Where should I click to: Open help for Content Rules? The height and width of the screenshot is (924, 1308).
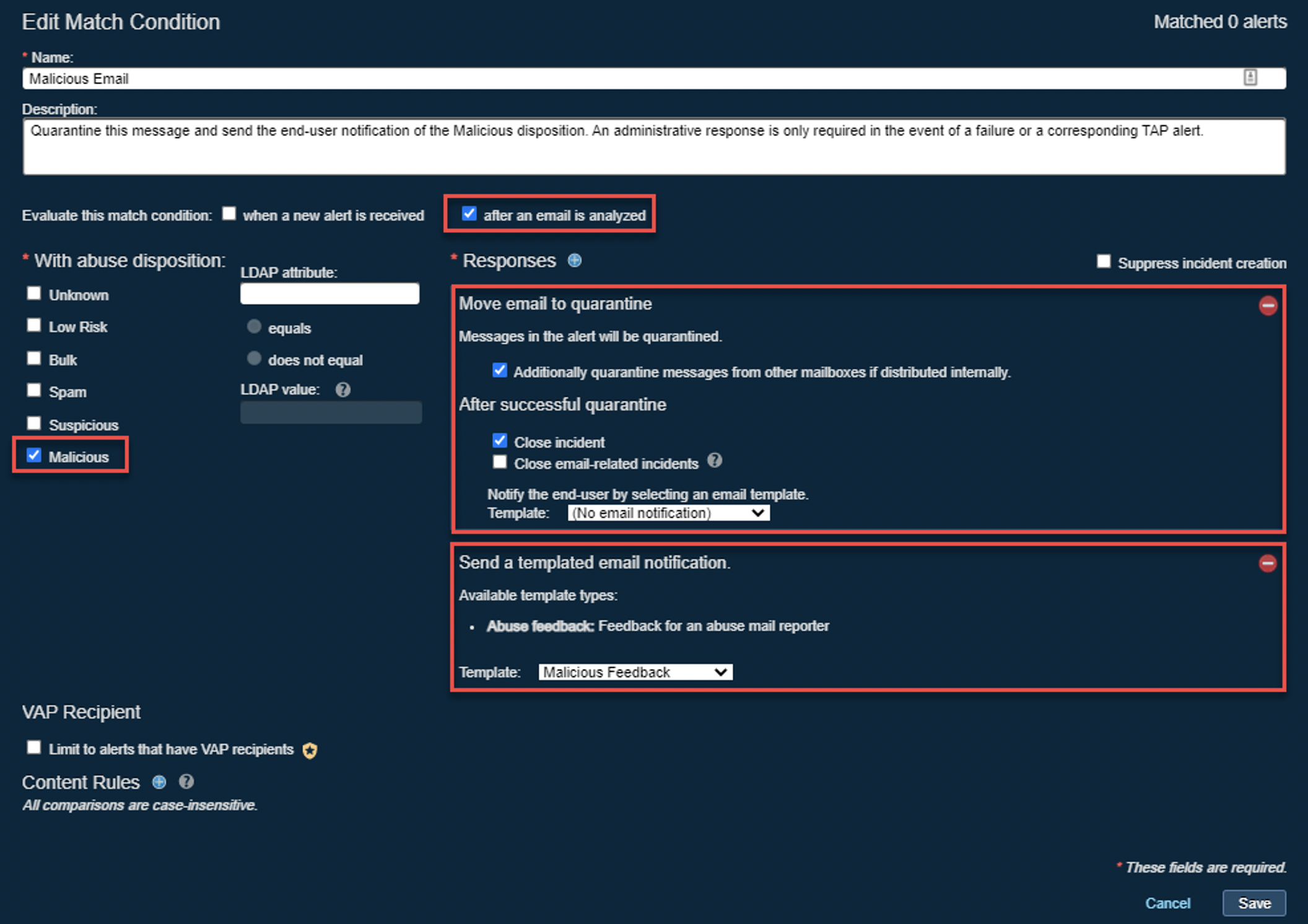tap(186, 782)
